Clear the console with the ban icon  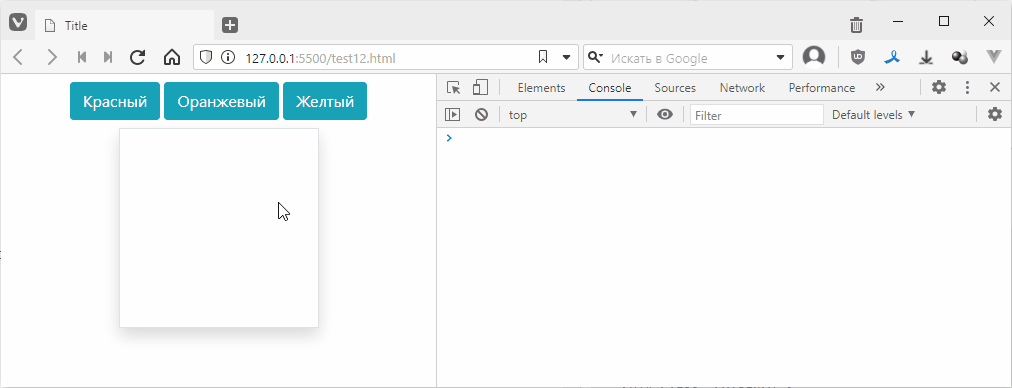tap(481, 115)
